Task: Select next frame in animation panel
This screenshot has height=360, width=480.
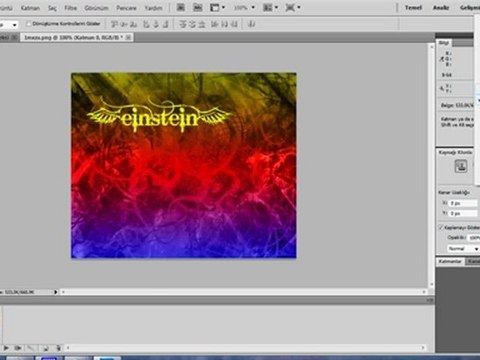Action: pos(18,348)
